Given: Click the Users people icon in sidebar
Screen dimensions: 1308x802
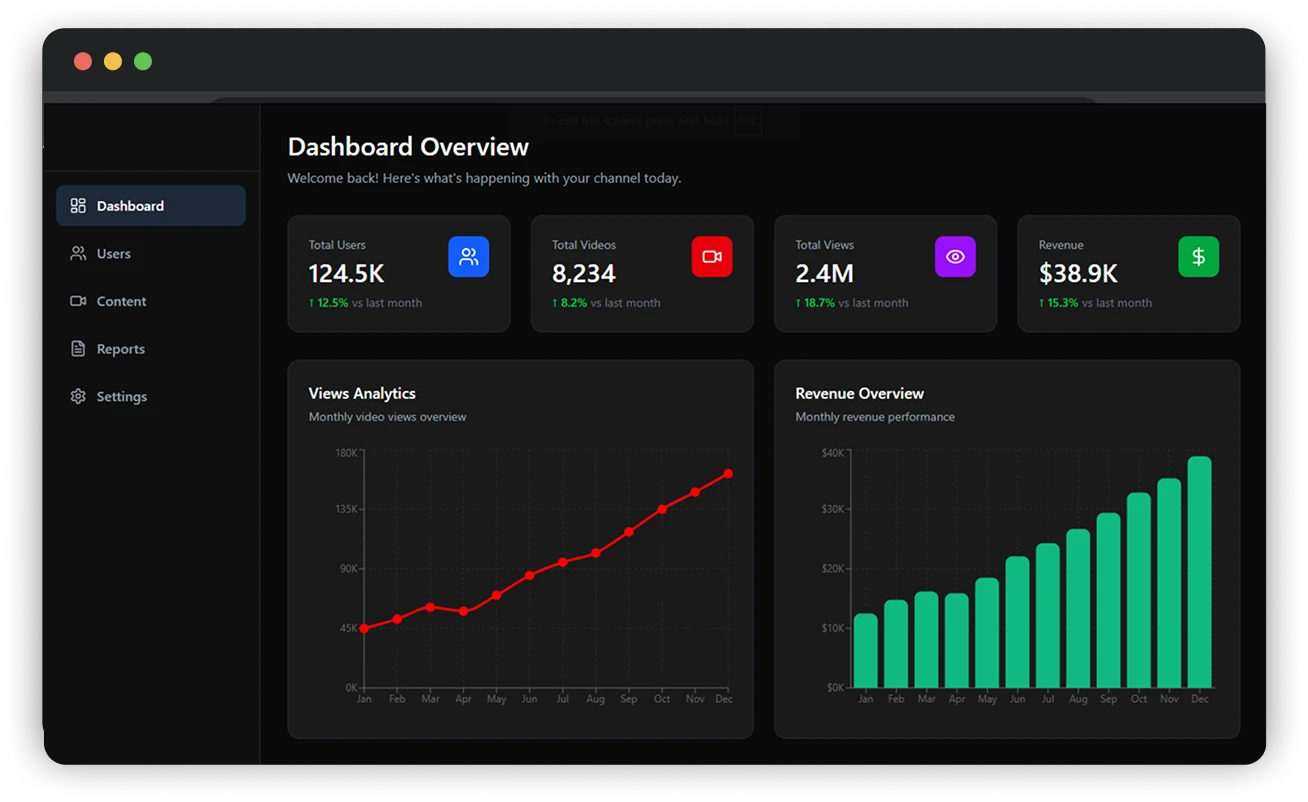Looking at the screenshot, I should coord(78,253).
